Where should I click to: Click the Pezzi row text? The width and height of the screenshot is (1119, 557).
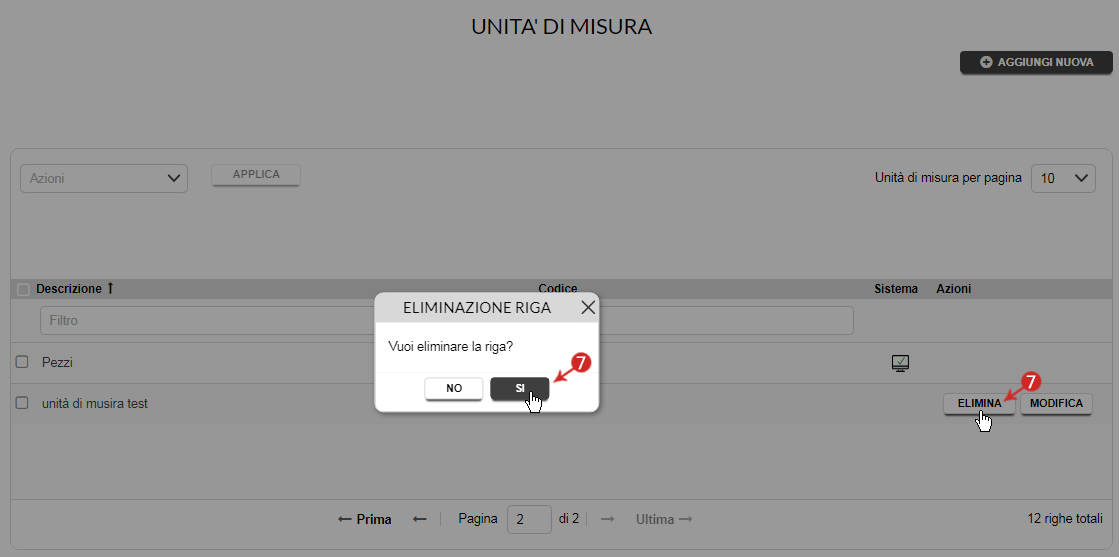[57, 363]
